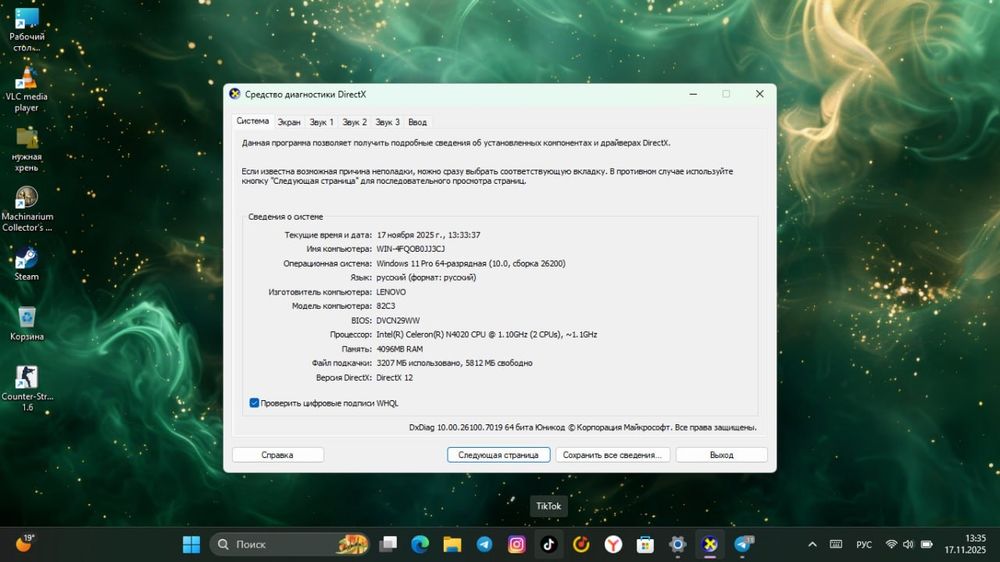Launch VLC media player desktop icon
The width and height of the screenshot is (1000, 562).
[x=27, y=89]
